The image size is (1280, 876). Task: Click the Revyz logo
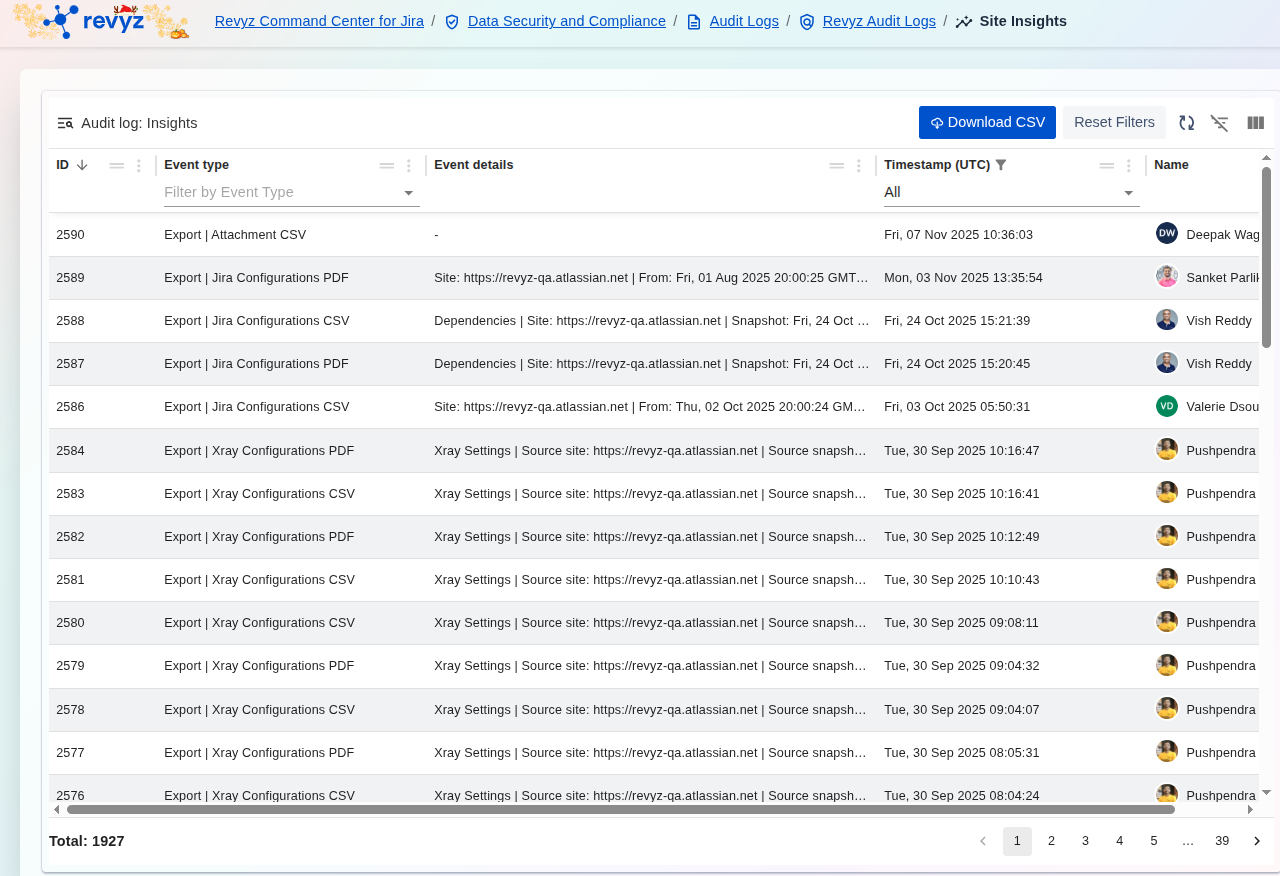point(100,21)
